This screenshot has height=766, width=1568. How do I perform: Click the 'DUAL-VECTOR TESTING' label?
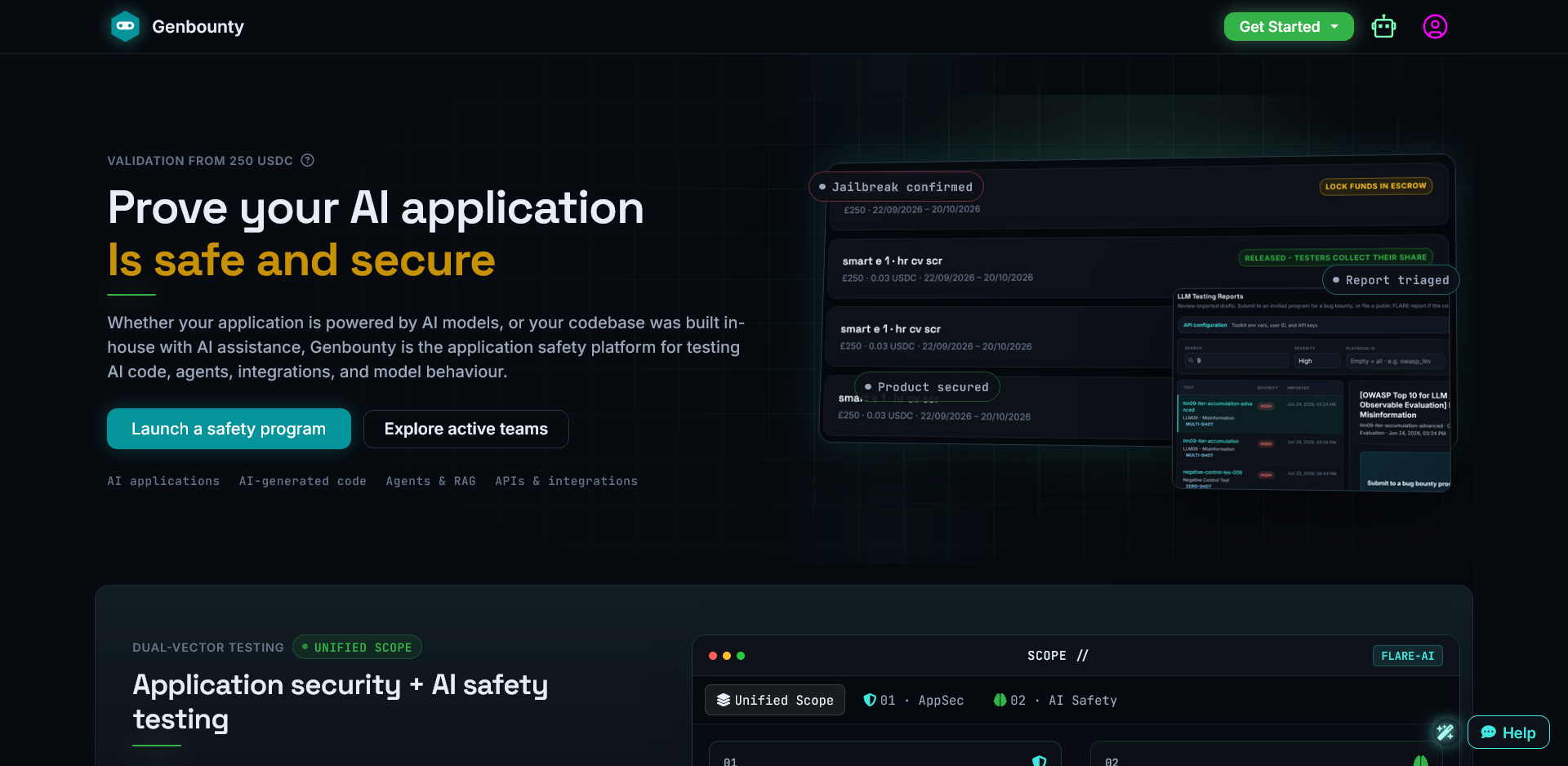pyautogui.click(x=208, y=648)
